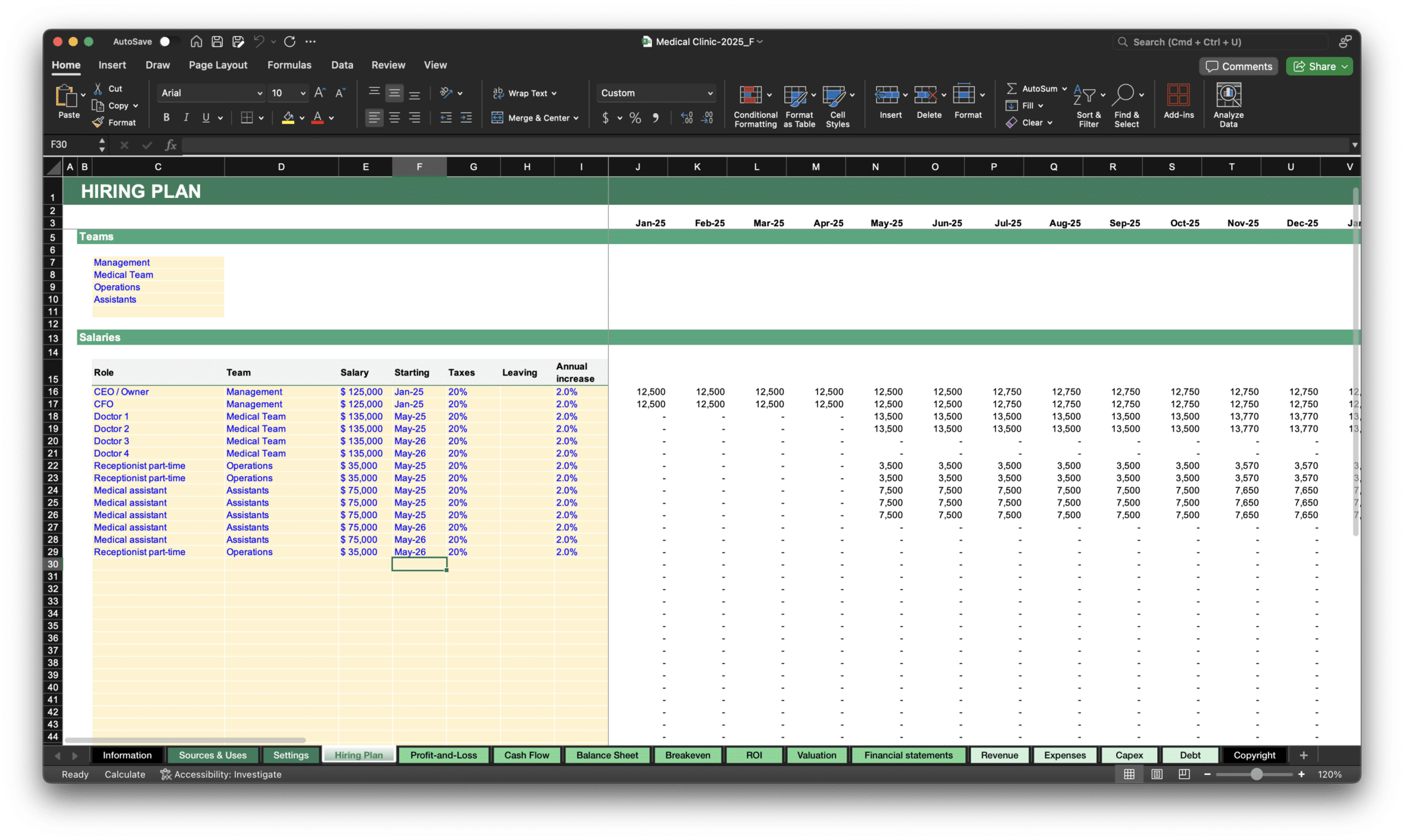The width and height of the screenshot is (1404, 840).
Task: Toggle center text horizontally
Action: click(394, 118)
